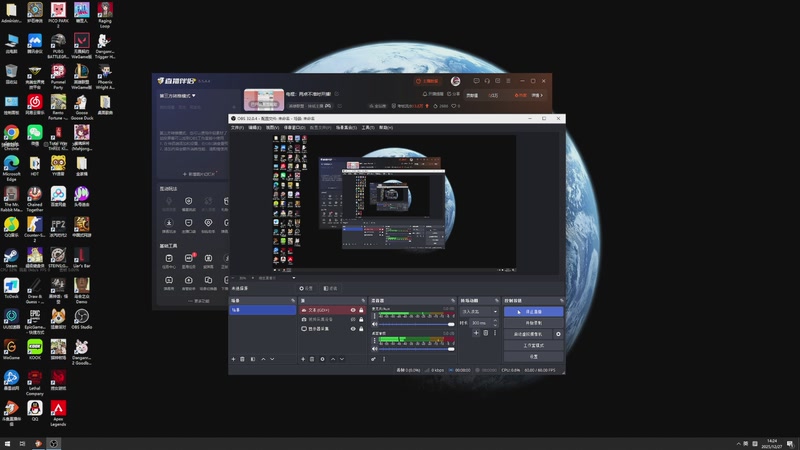This screenshot has height=450, width=800.
Task: Click 滤镜 button on source toolbar
Action: click(x=331, y=288)
